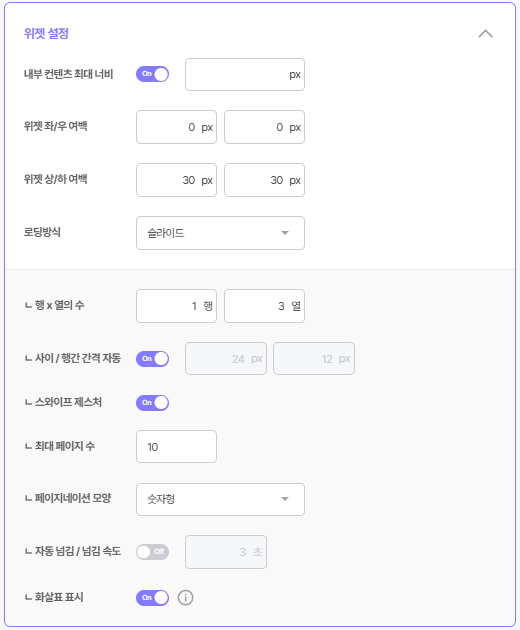Open the 로딩방식 dropdown showing 슬라이드

tap(220, 233)
